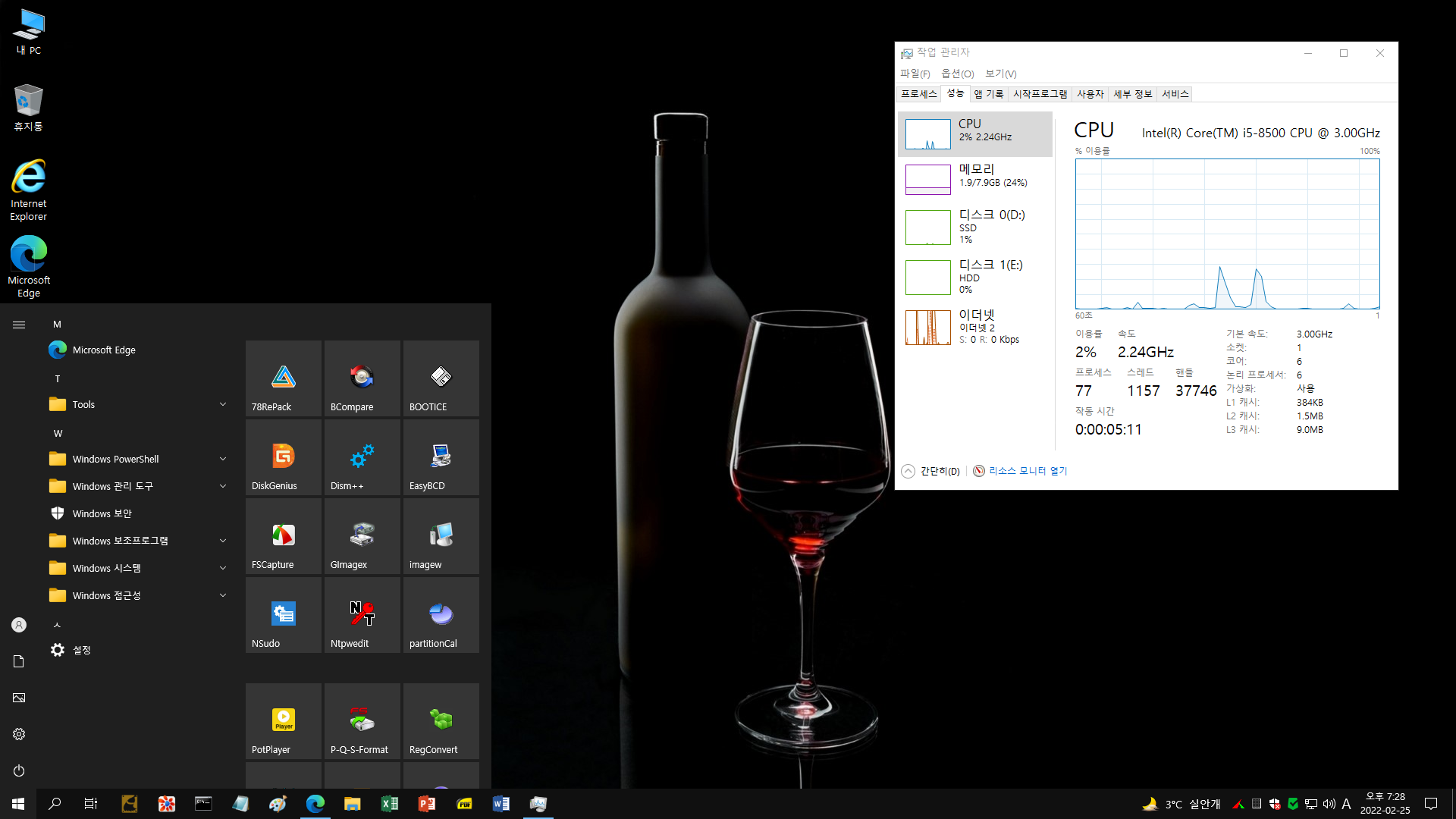
Task: Open 내 PC desktop icon
Action: [x=29, y=32]
